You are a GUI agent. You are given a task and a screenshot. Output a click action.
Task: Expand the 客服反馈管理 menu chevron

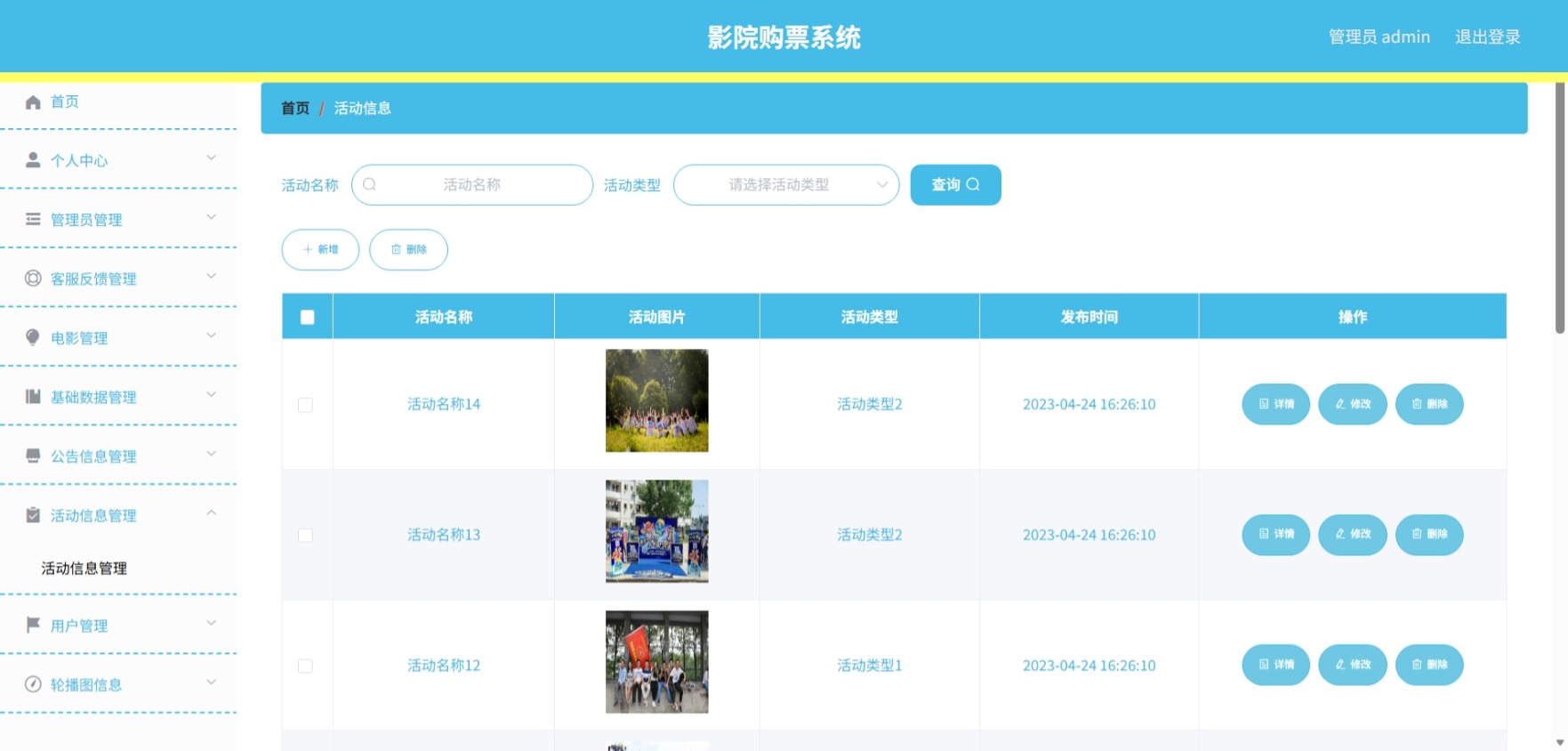(212, 276)
